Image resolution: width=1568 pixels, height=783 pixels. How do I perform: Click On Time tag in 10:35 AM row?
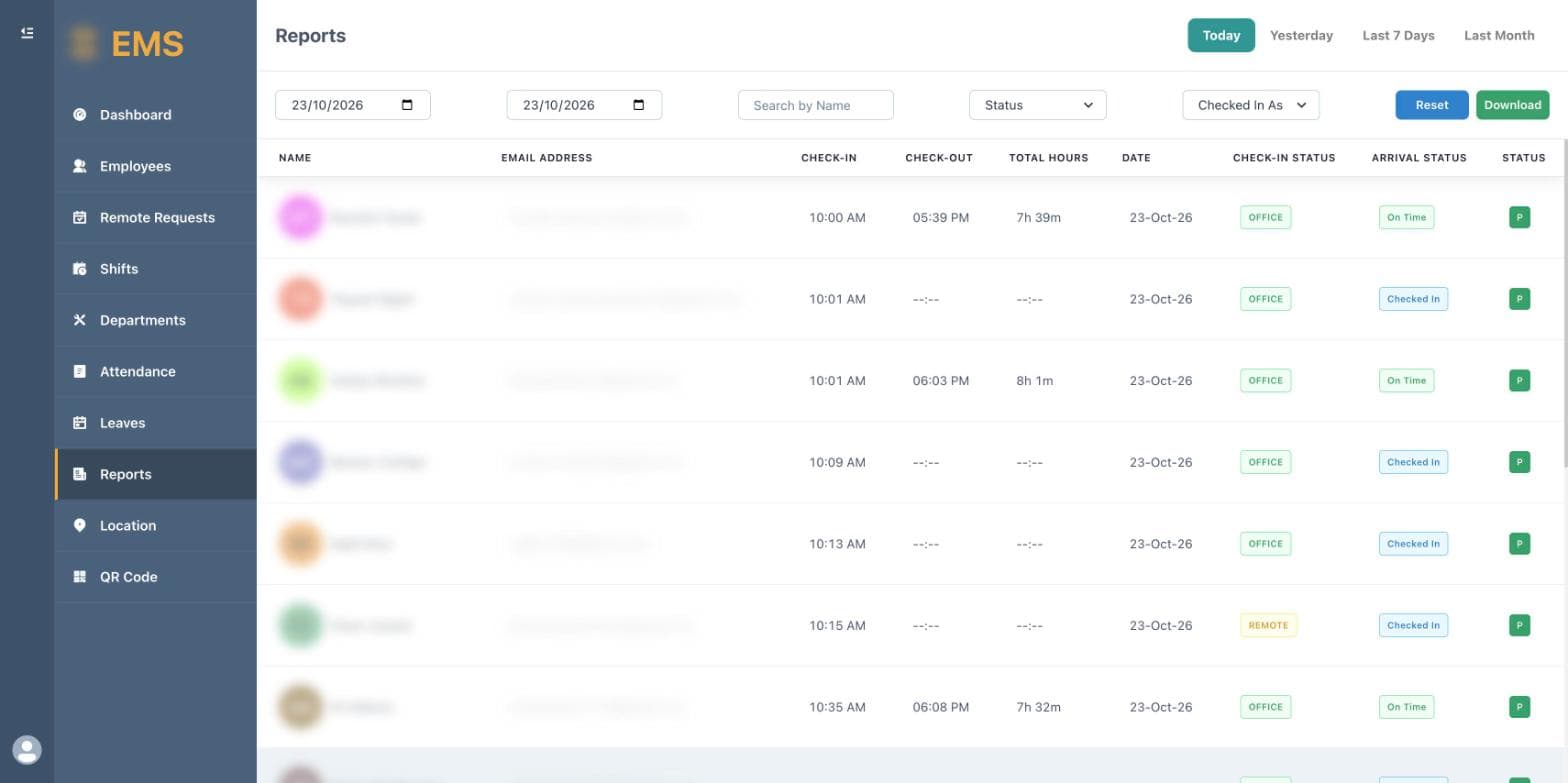pyautogui.click(x=1406, y=707)
